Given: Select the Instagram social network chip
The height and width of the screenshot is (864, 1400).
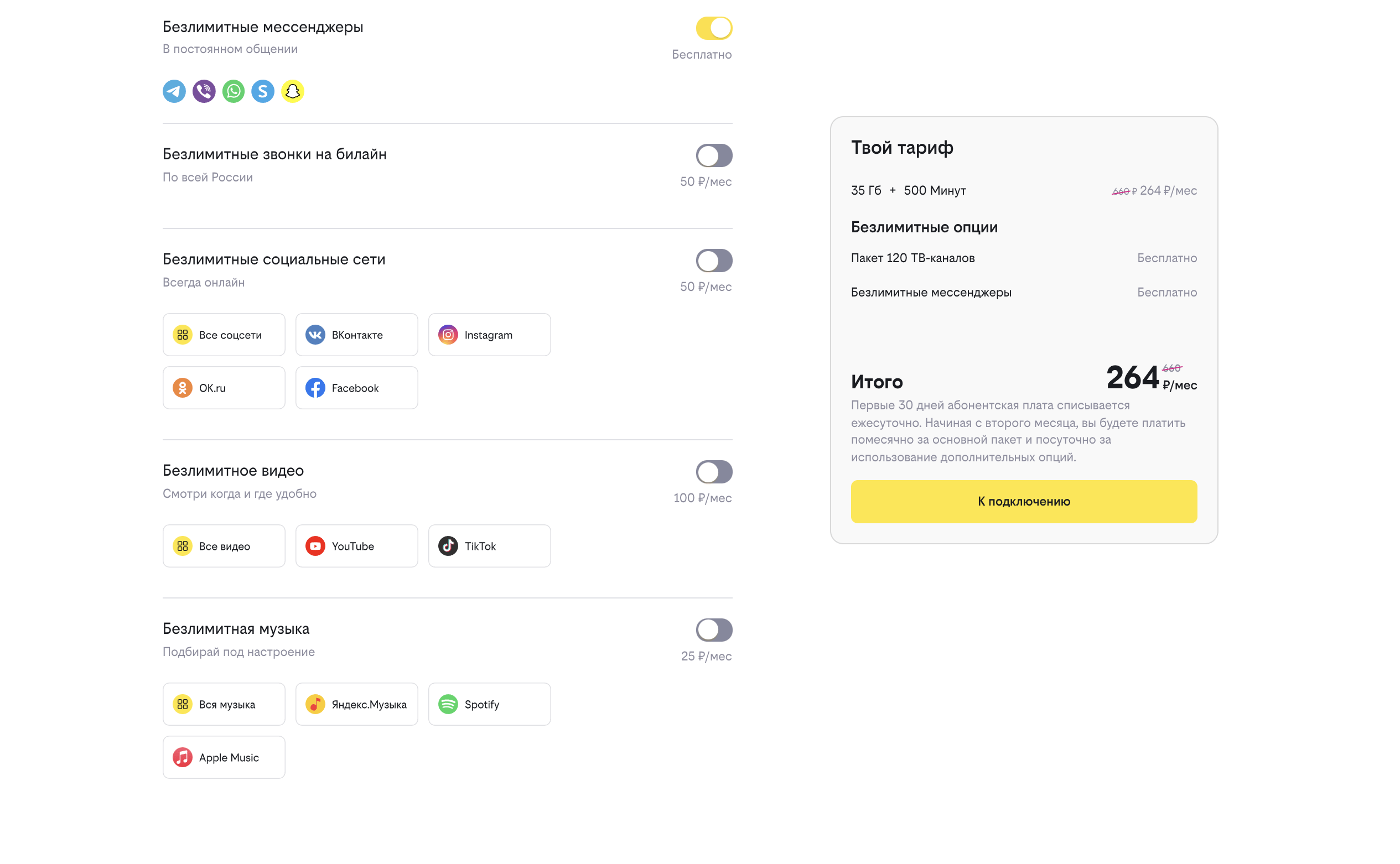Looking at the screenshot, I should tap(489, 335).
